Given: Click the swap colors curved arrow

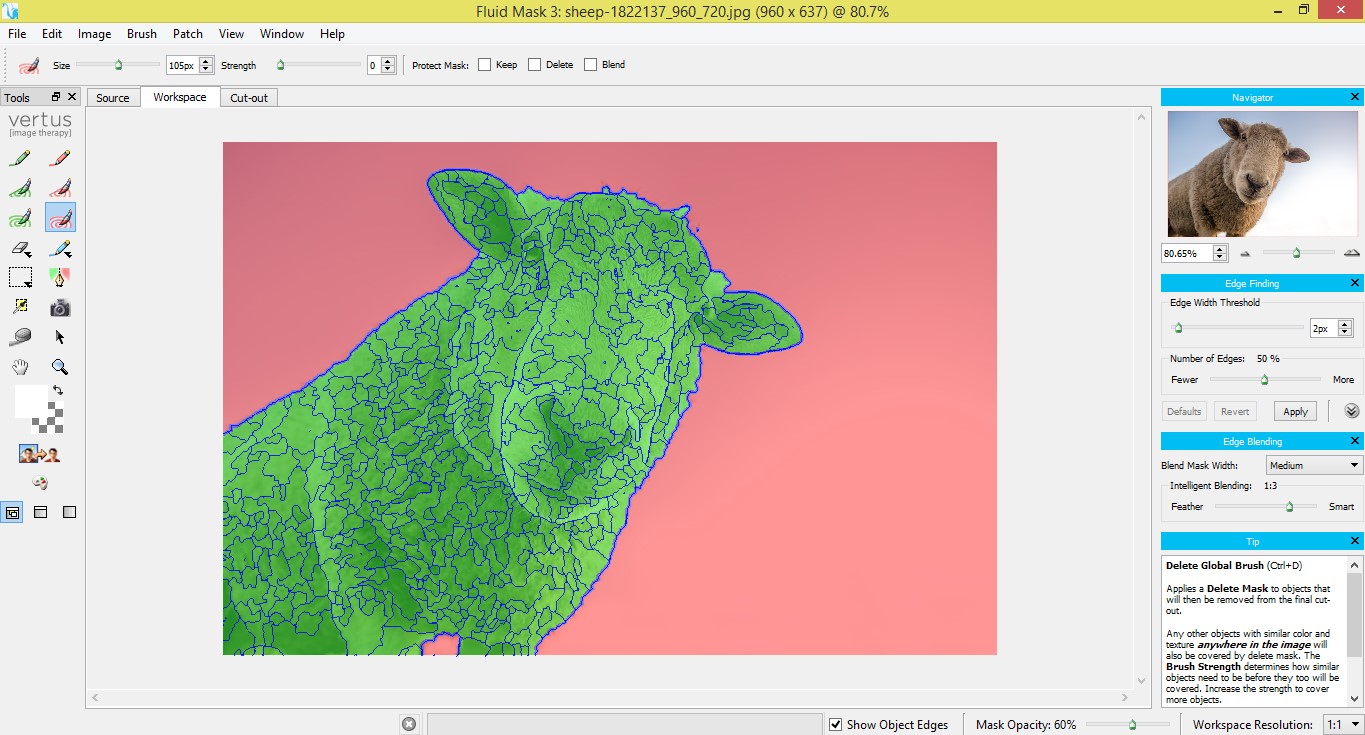Looking at the screenshot, I should click(x=58, y=390).
